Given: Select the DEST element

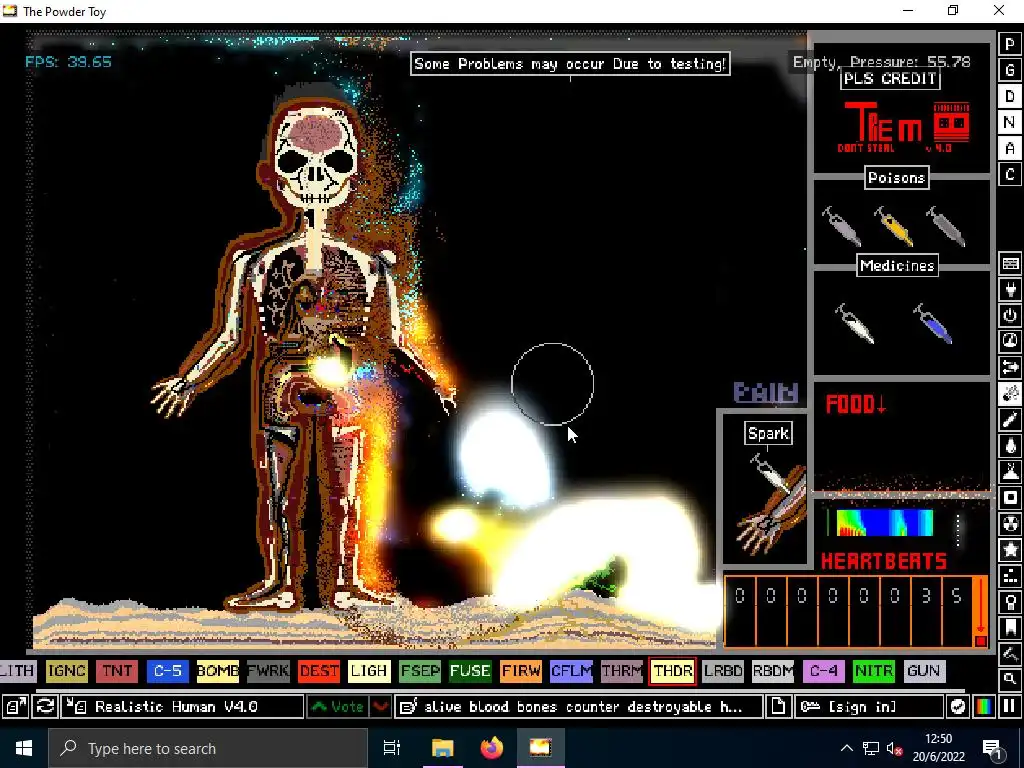Looking at the screenshot, I should click(319, 671).
